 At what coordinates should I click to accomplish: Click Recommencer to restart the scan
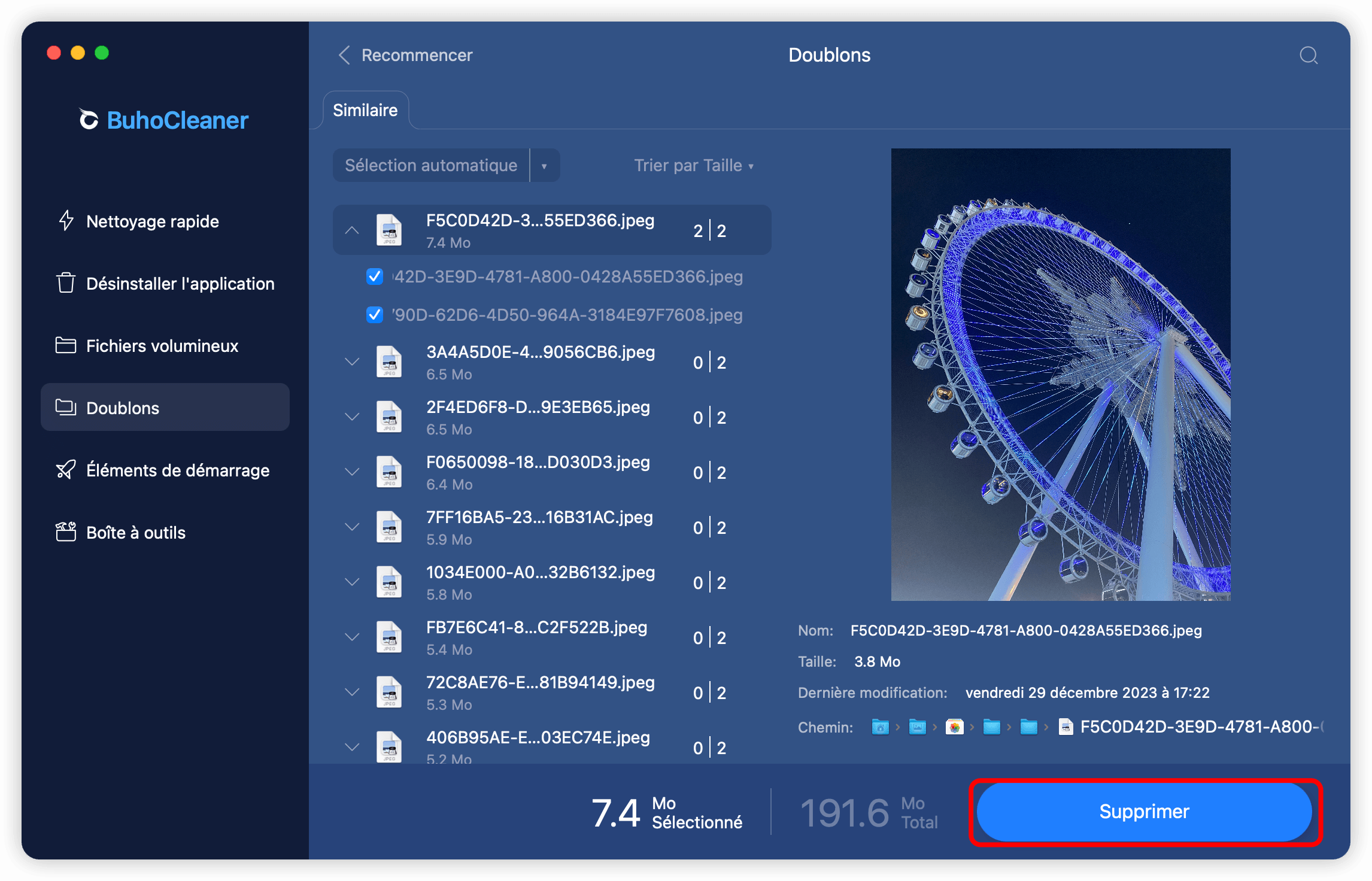(417, 56)
